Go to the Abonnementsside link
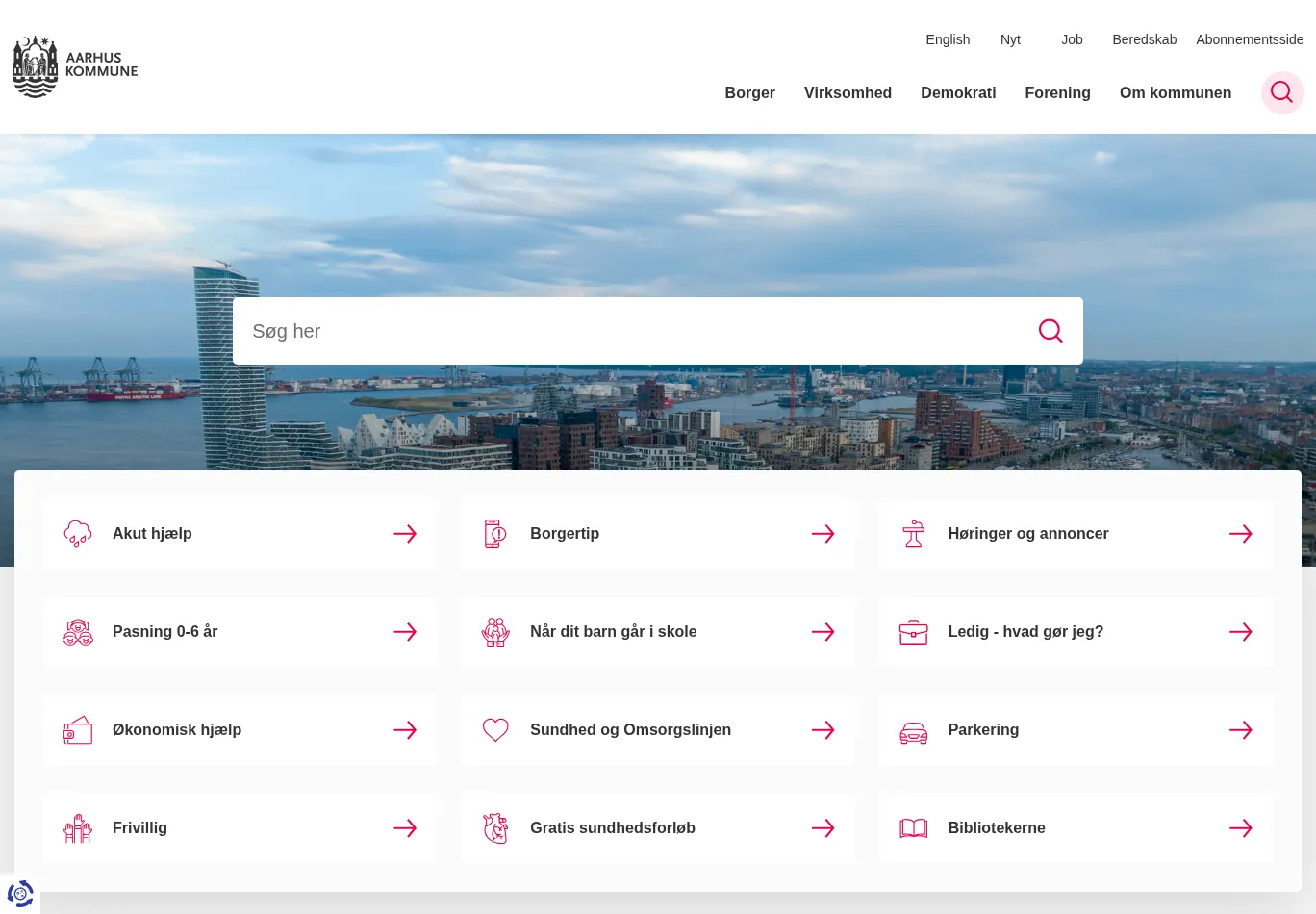 click(1249, 39)
